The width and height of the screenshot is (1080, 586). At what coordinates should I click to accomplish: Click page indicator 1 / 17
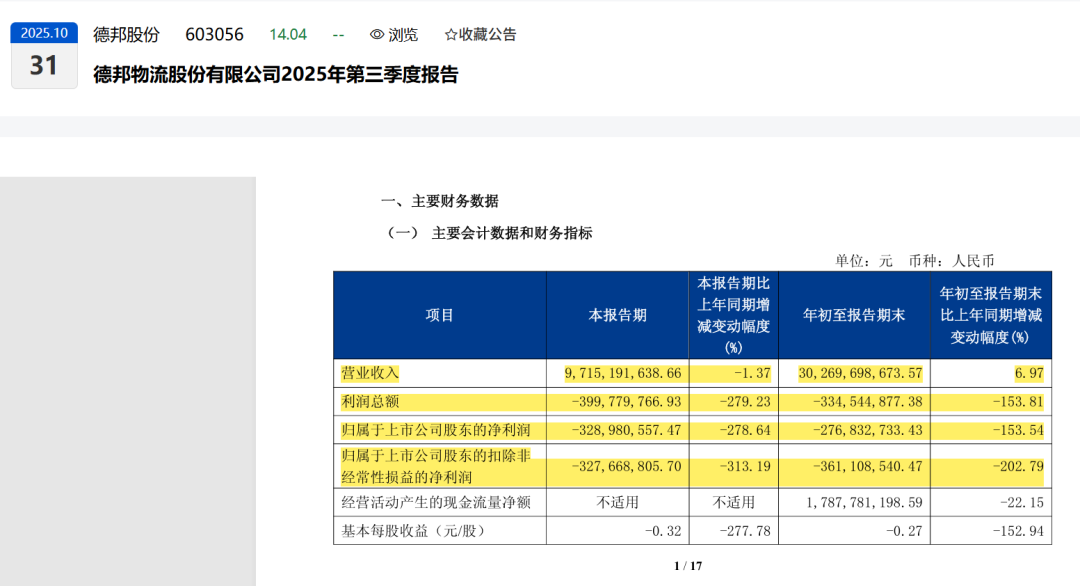[687, 566]
